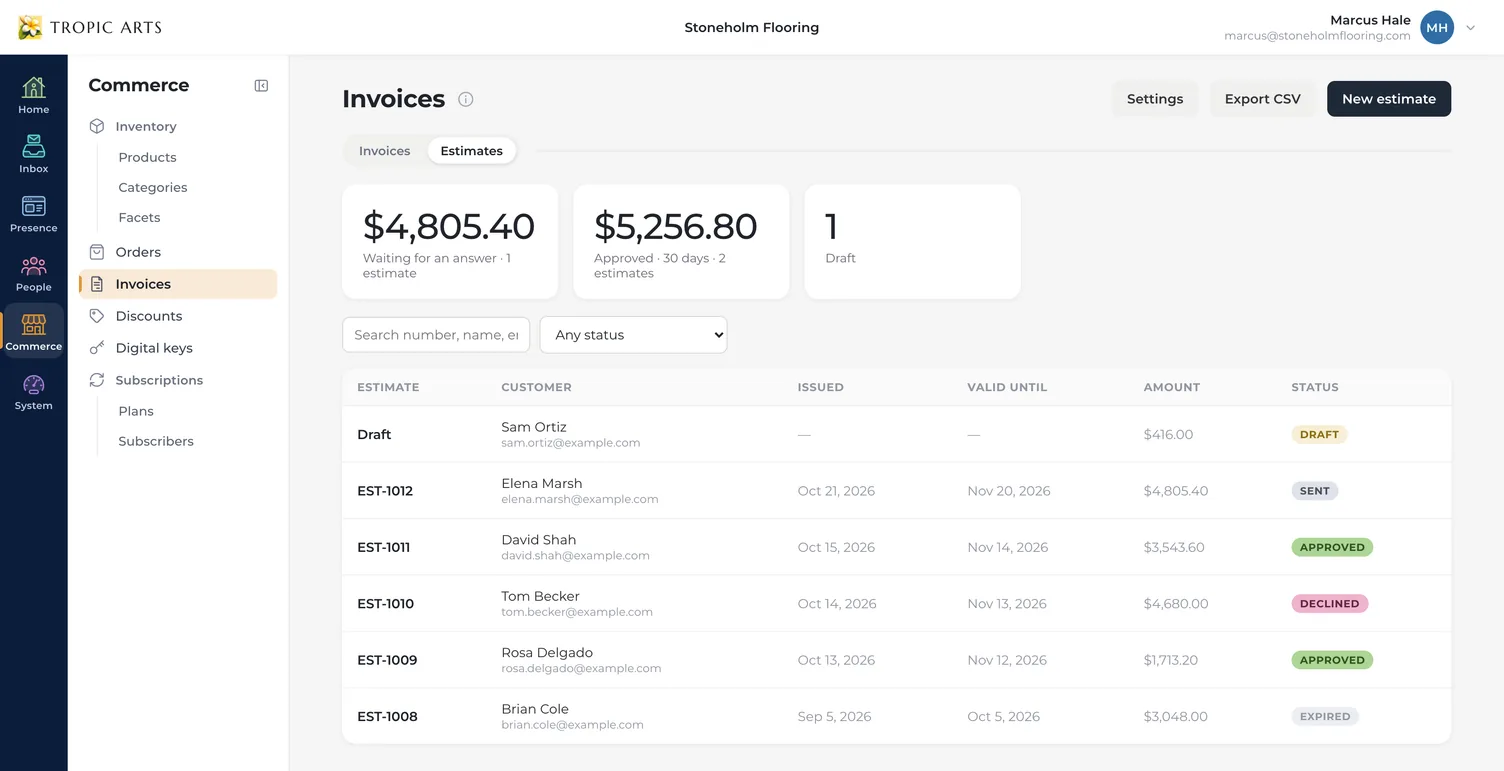Select Invoices in the sidebar

pyautogui.click(x=177, y=284)
